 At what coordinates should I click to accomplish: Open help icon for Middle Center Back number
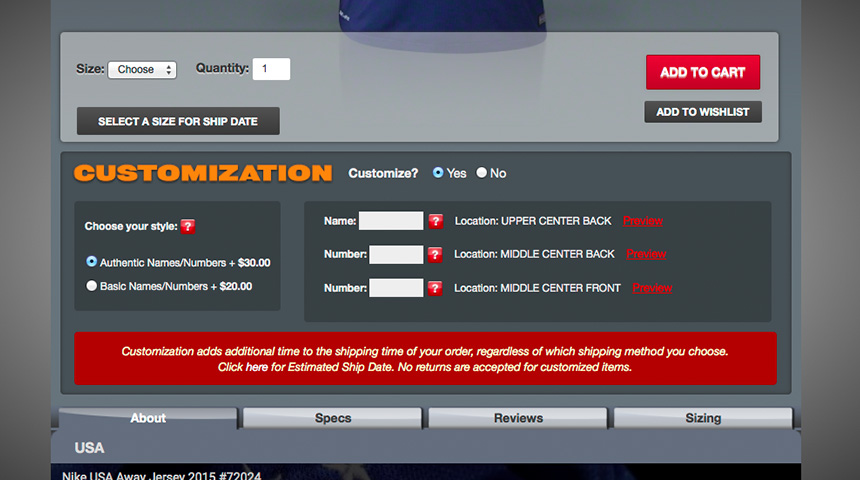click(x=434, y=255)
